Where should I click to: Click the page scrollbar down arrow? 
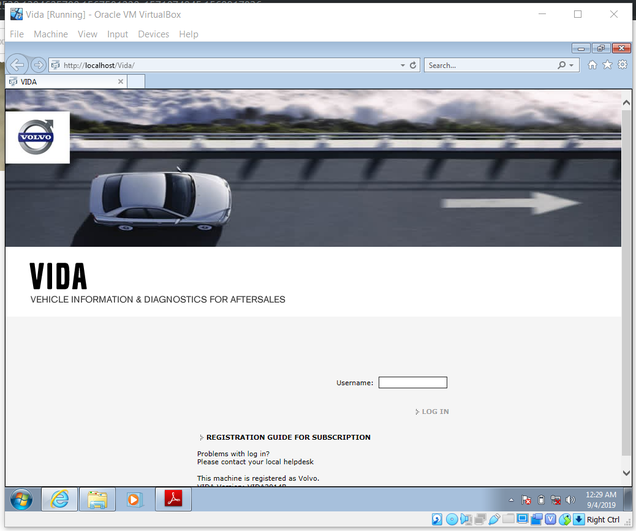coord(626,473)
